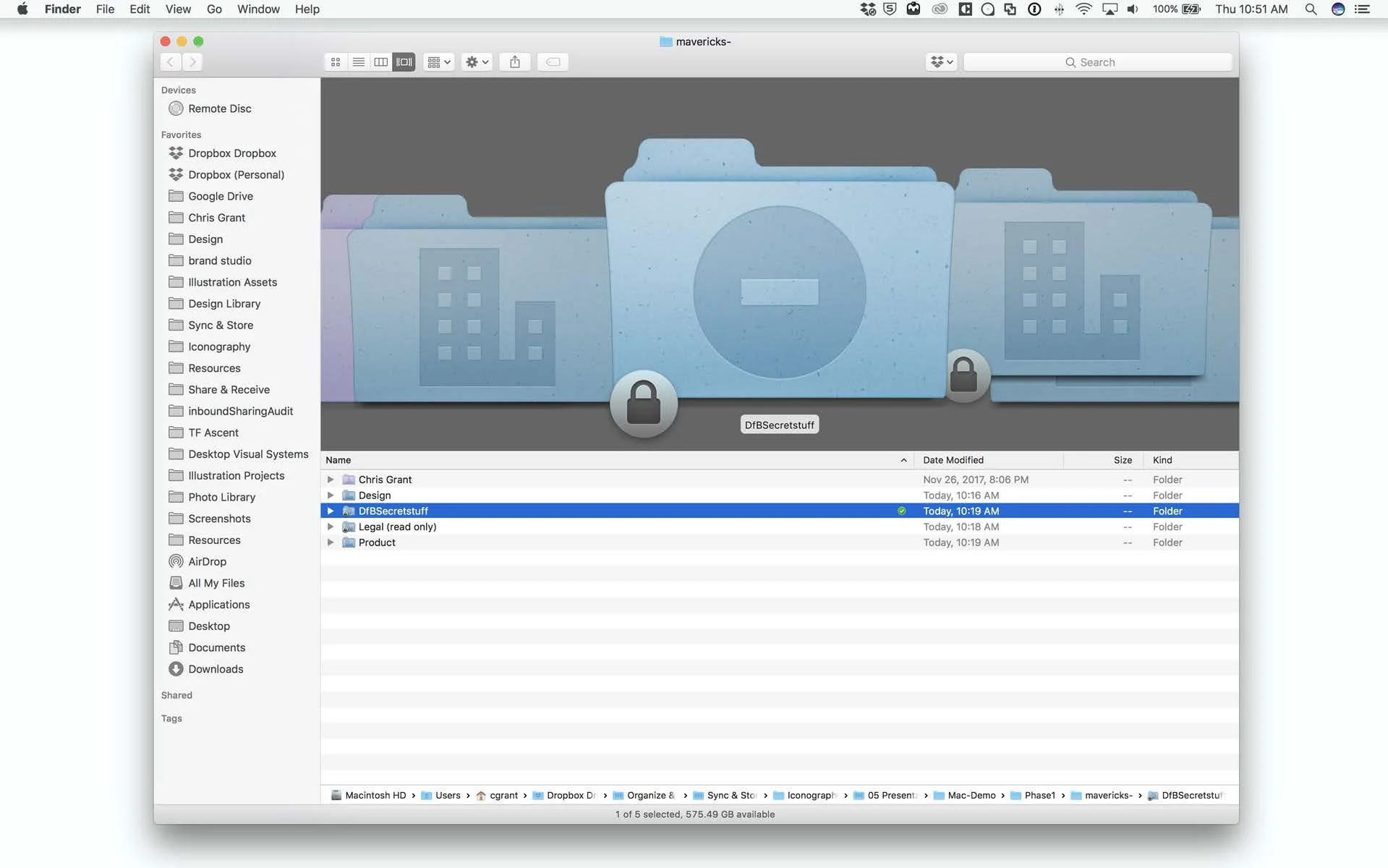The width and height of the screenshot is (1388, 868).
Task: Click the Share toolbar button
Action: pos(515,62)
